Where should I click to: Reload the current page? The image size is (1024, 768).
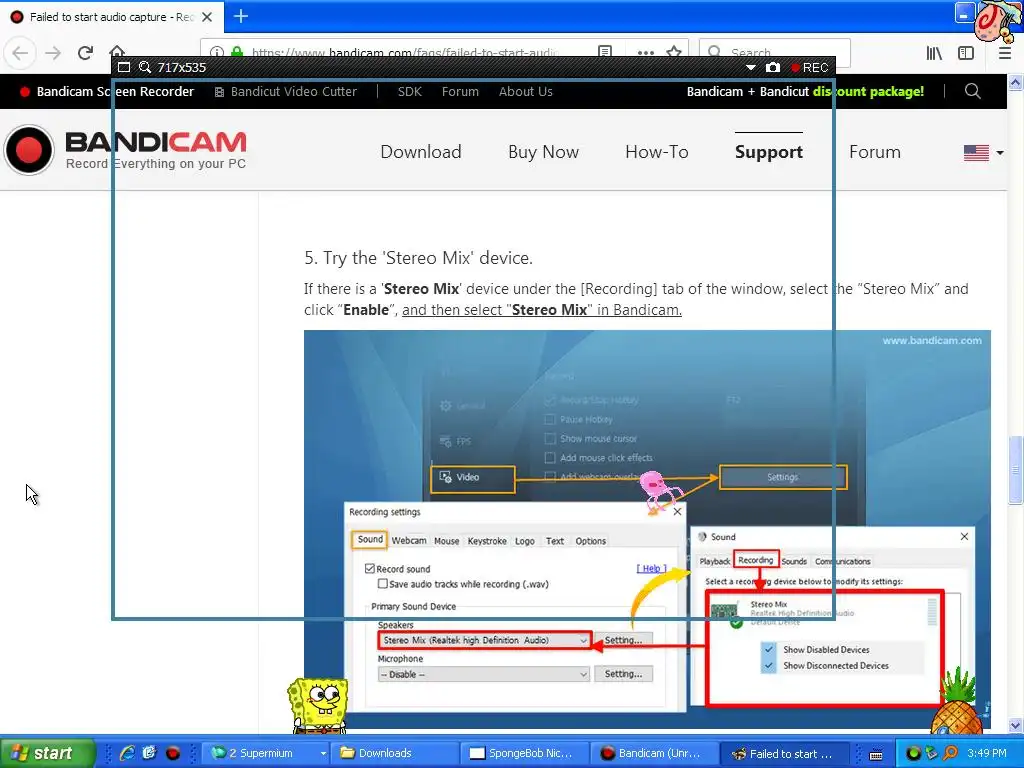[x=85, y=53]
